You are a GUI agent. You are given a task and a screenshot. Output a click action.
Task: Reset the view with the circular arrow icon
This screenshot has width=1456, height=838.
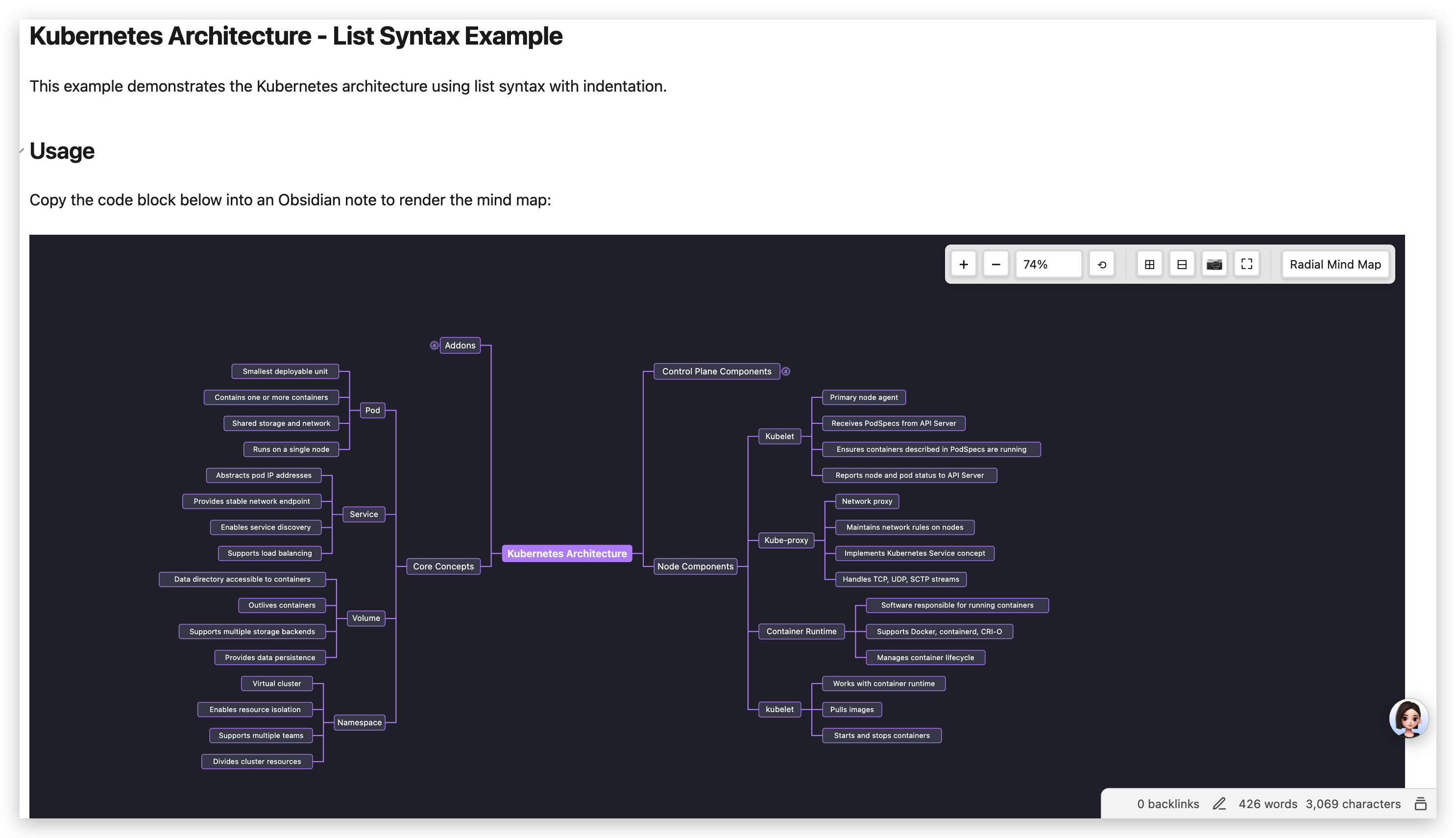click(1102, 264)
